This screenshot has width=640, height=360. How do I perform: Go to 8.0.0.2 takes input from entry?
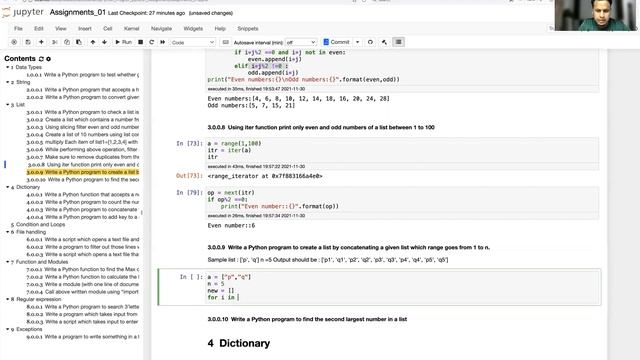(83, 314)
